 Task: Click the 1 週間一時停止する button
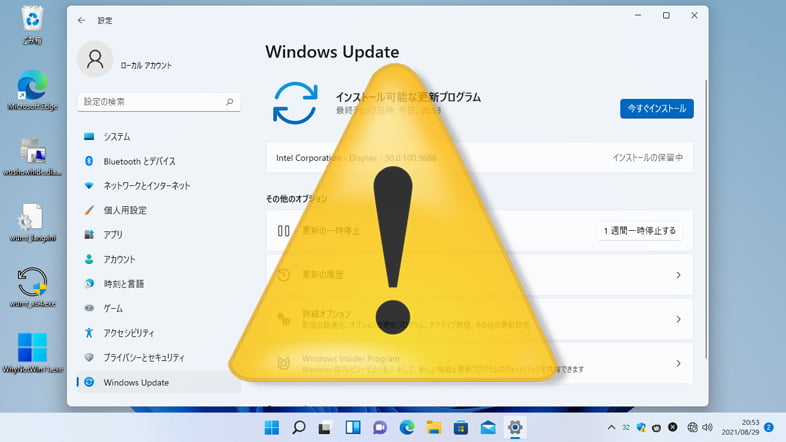(640, 231)
